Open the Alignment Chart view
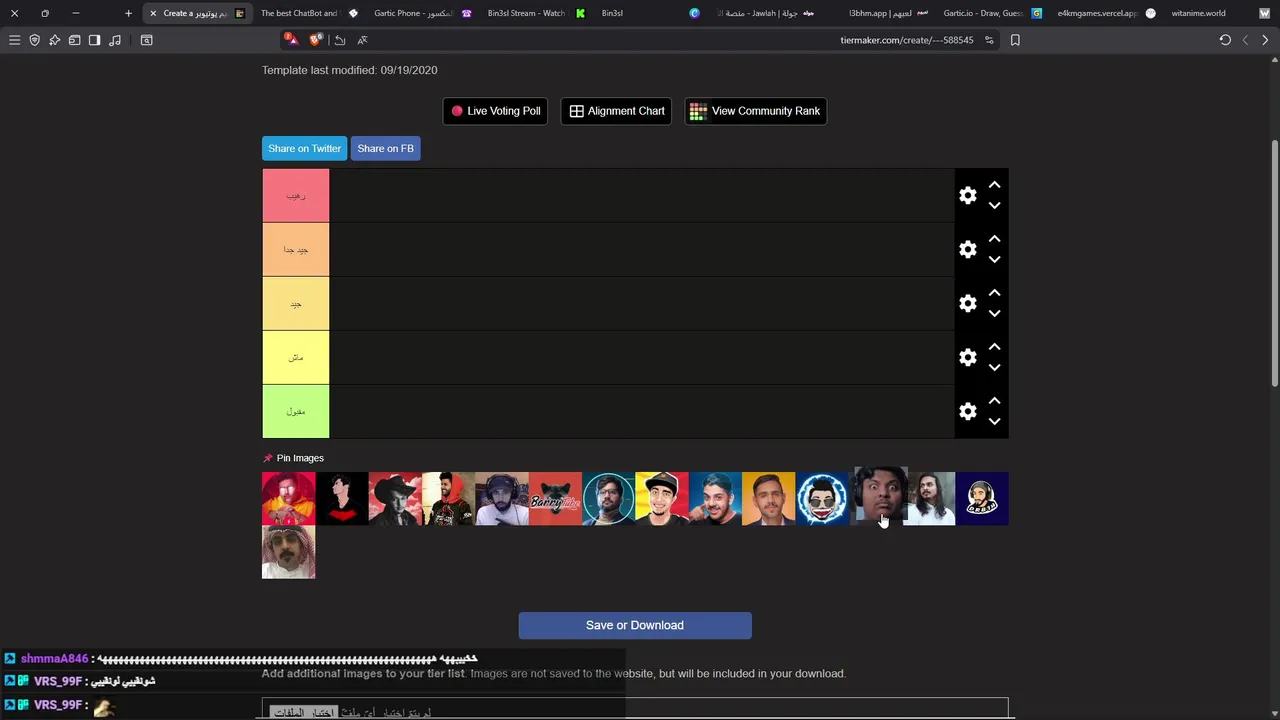This screenshot has height=720, width=1280. (x=616, y=111)
